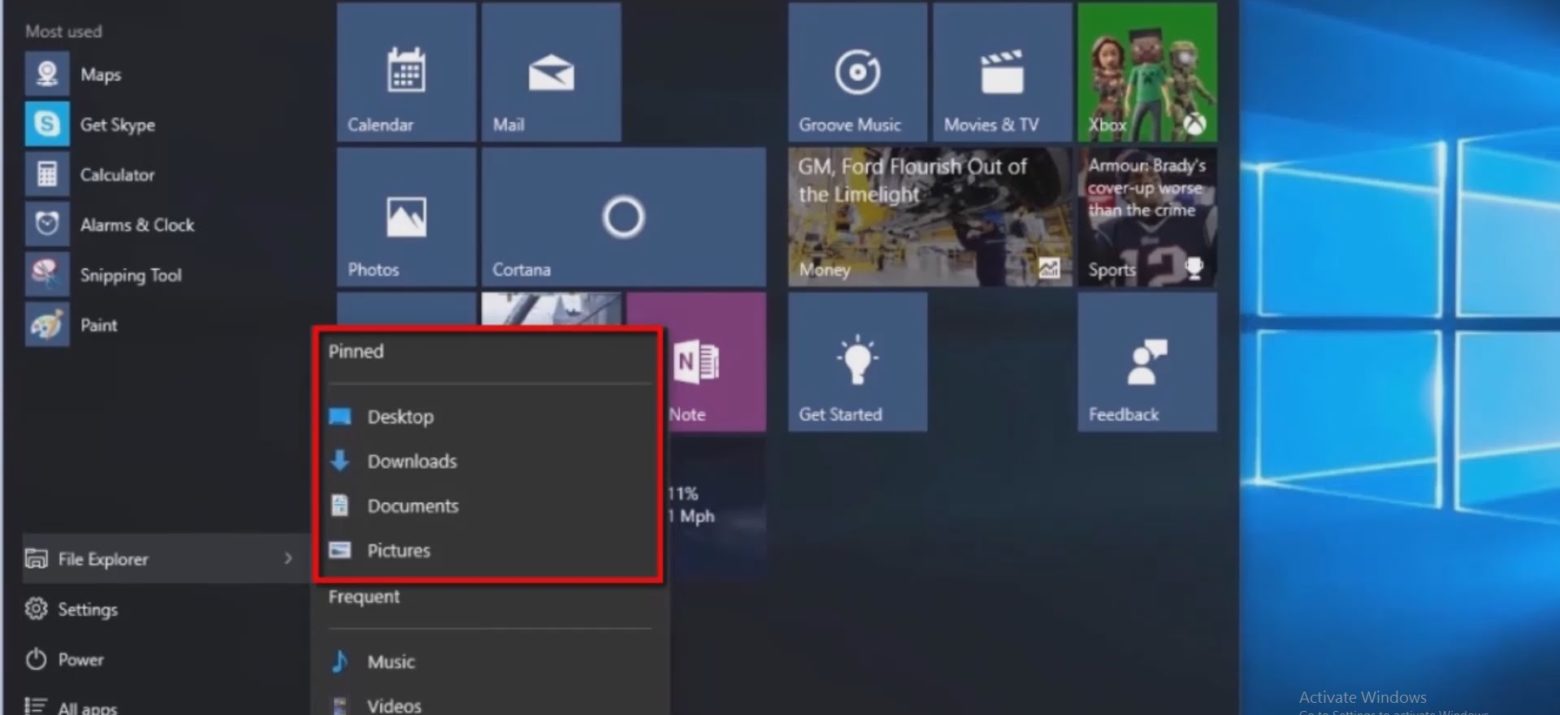The height and width of the screenshot is (715, 1560).
Task: Open the Movies & TV tile
Action: coord(1002,72)
